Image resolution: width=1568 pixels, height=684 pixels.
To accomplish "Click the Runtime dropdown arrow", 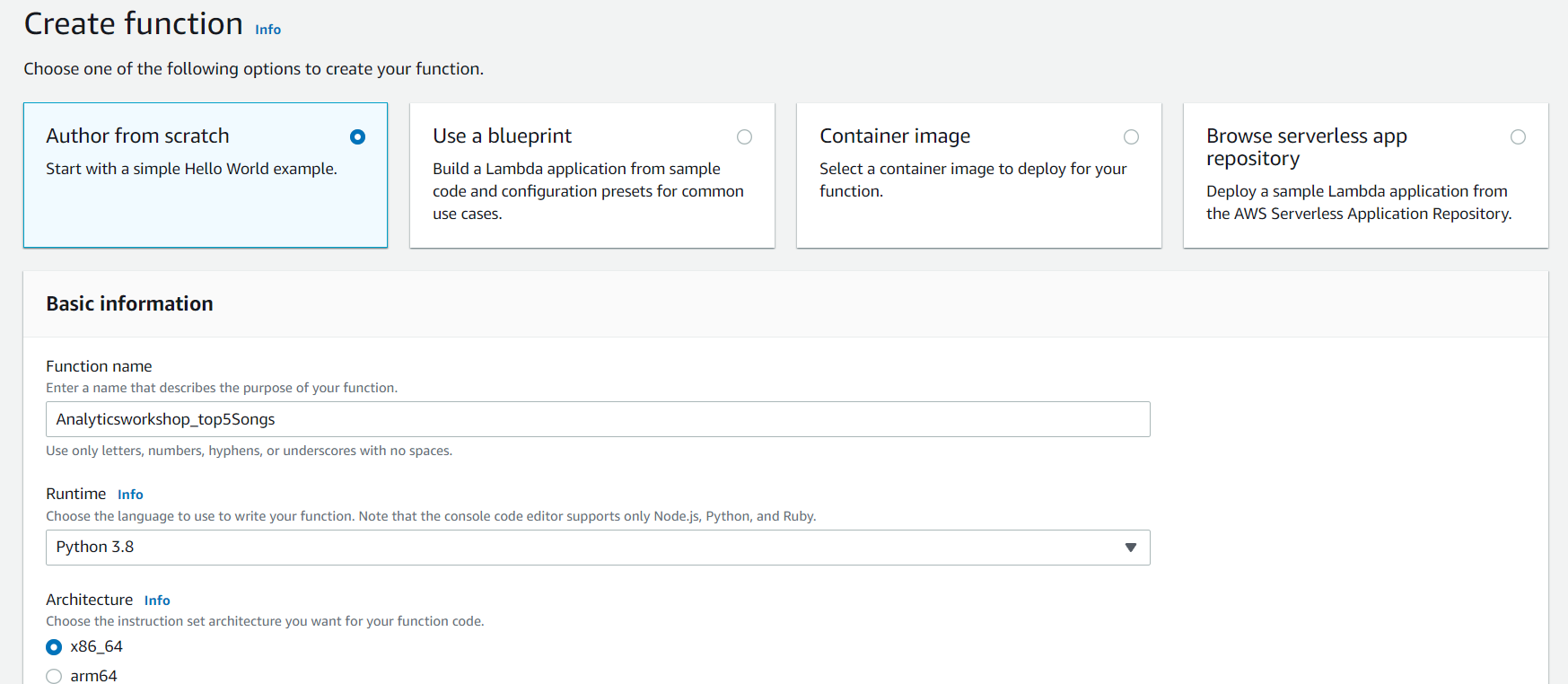I will (1130, 548).
